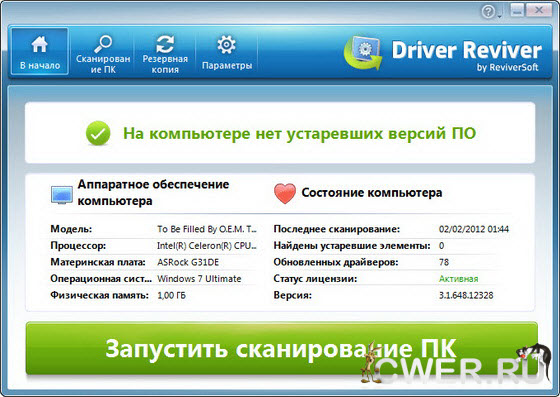Minimize the Driver Reviver window
Viewport: 560px width, 397px height.
[516, 10]
